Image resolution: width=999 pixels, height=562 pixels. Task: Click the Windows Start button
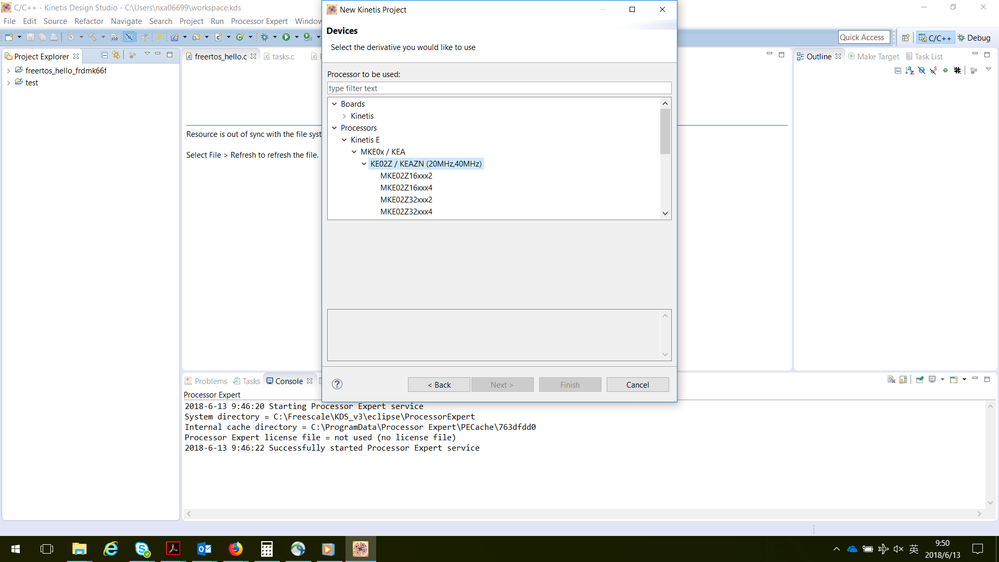click(x=15, y=549)
